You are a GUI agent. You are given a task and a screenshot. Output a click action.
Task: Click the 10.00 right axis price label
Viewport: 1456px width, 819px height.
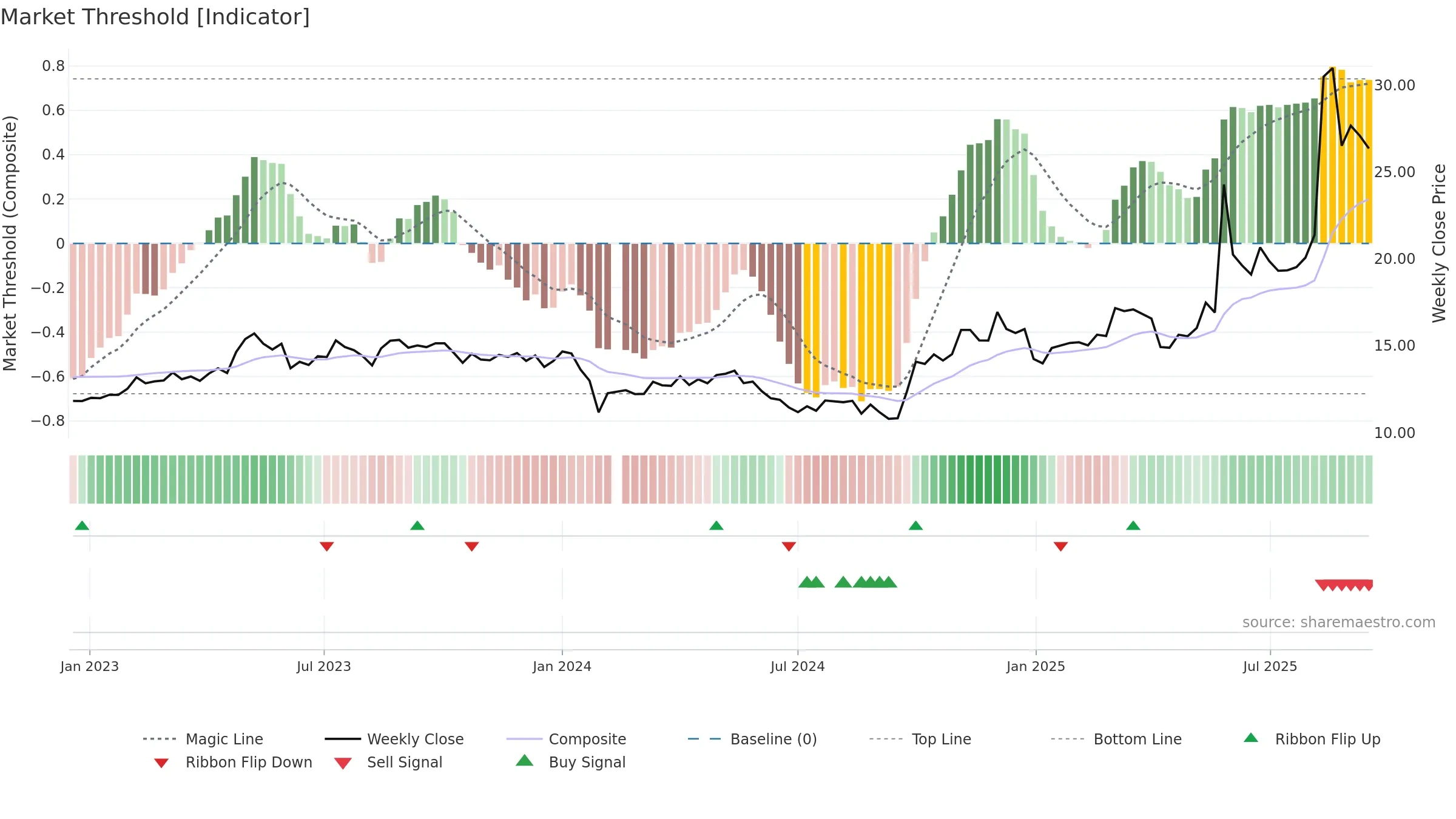1394,433
